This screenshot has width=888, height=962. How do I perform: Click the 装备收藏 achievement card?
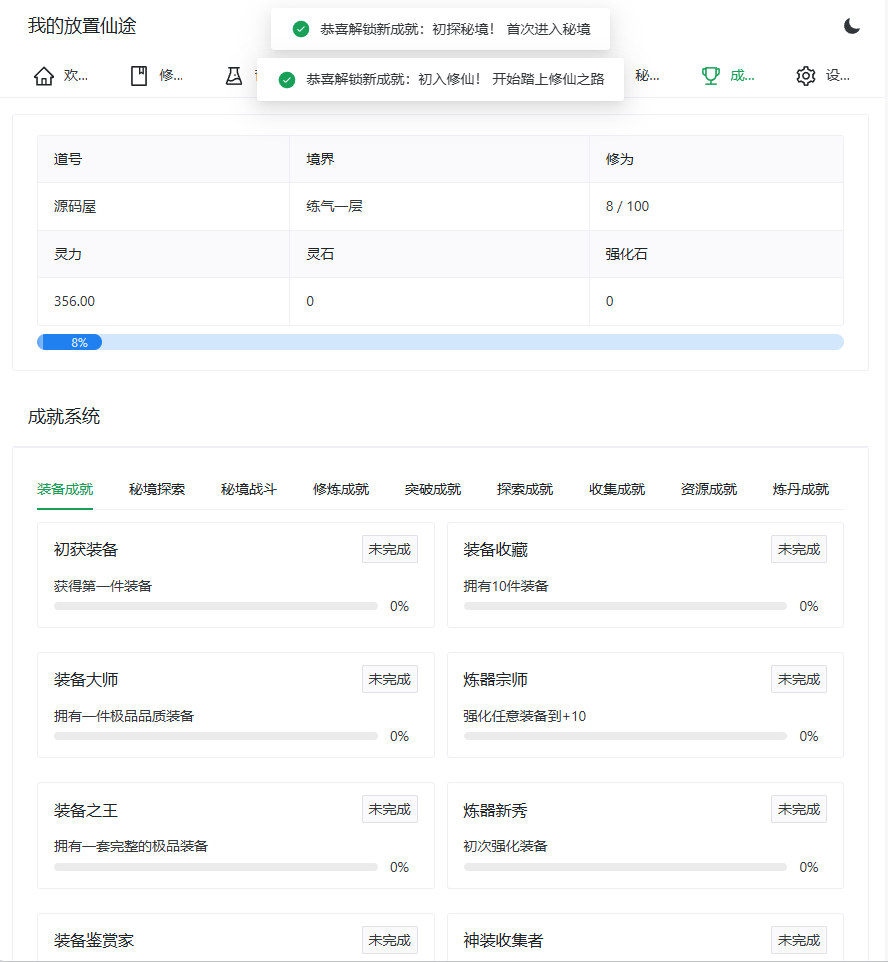(644, 575)
